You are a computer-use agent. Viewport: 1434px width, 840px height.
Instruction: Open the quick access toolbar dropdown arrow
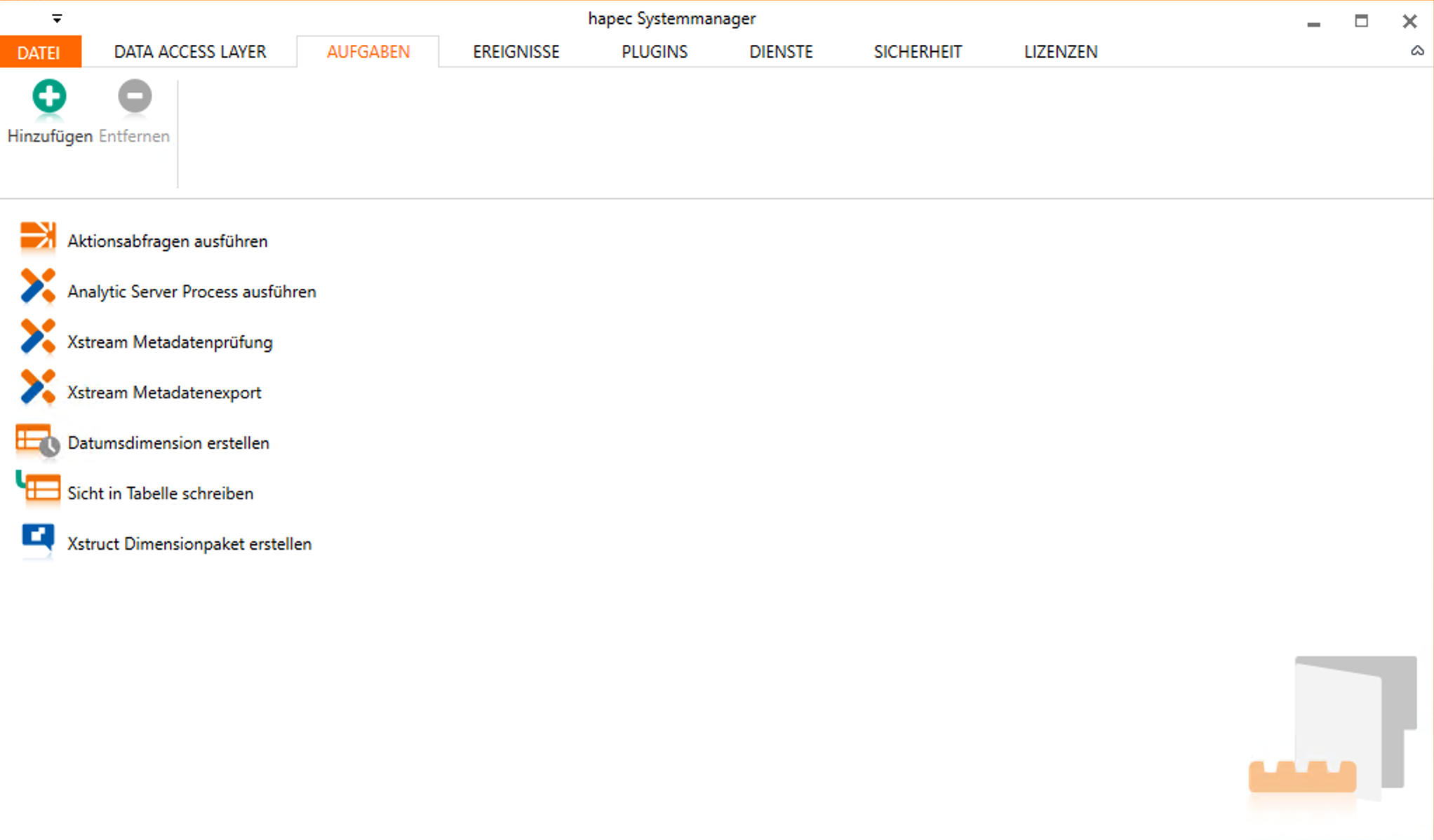pyautogui.click(x=57, y=18)
